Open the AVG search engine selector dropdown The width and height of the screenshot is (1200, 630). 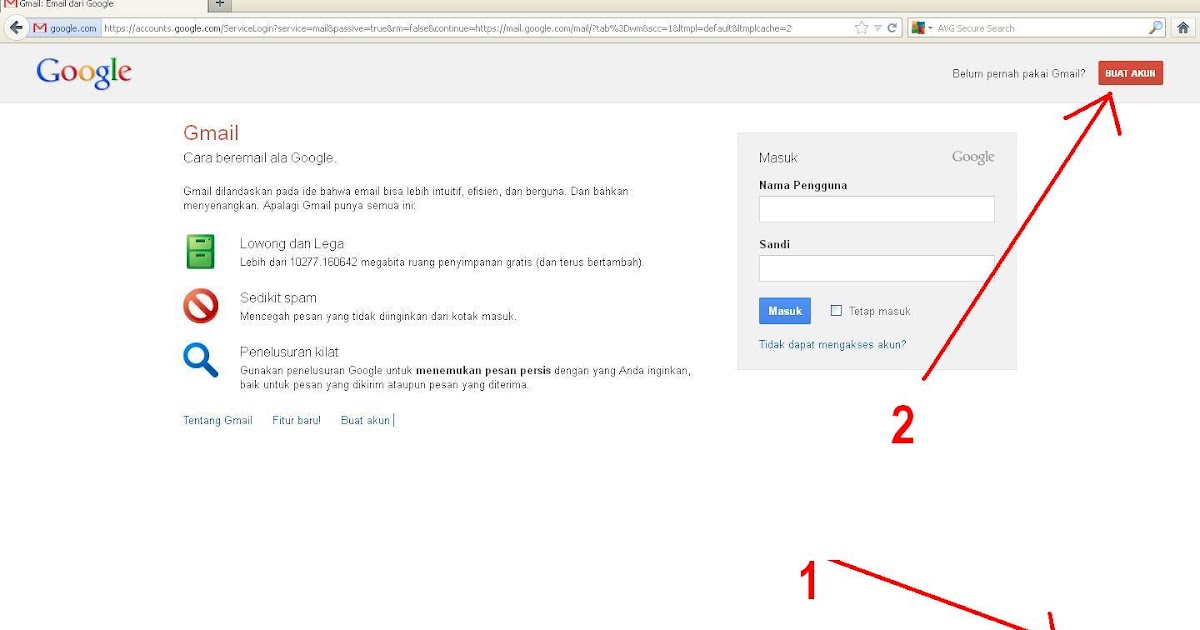[922, 28]
